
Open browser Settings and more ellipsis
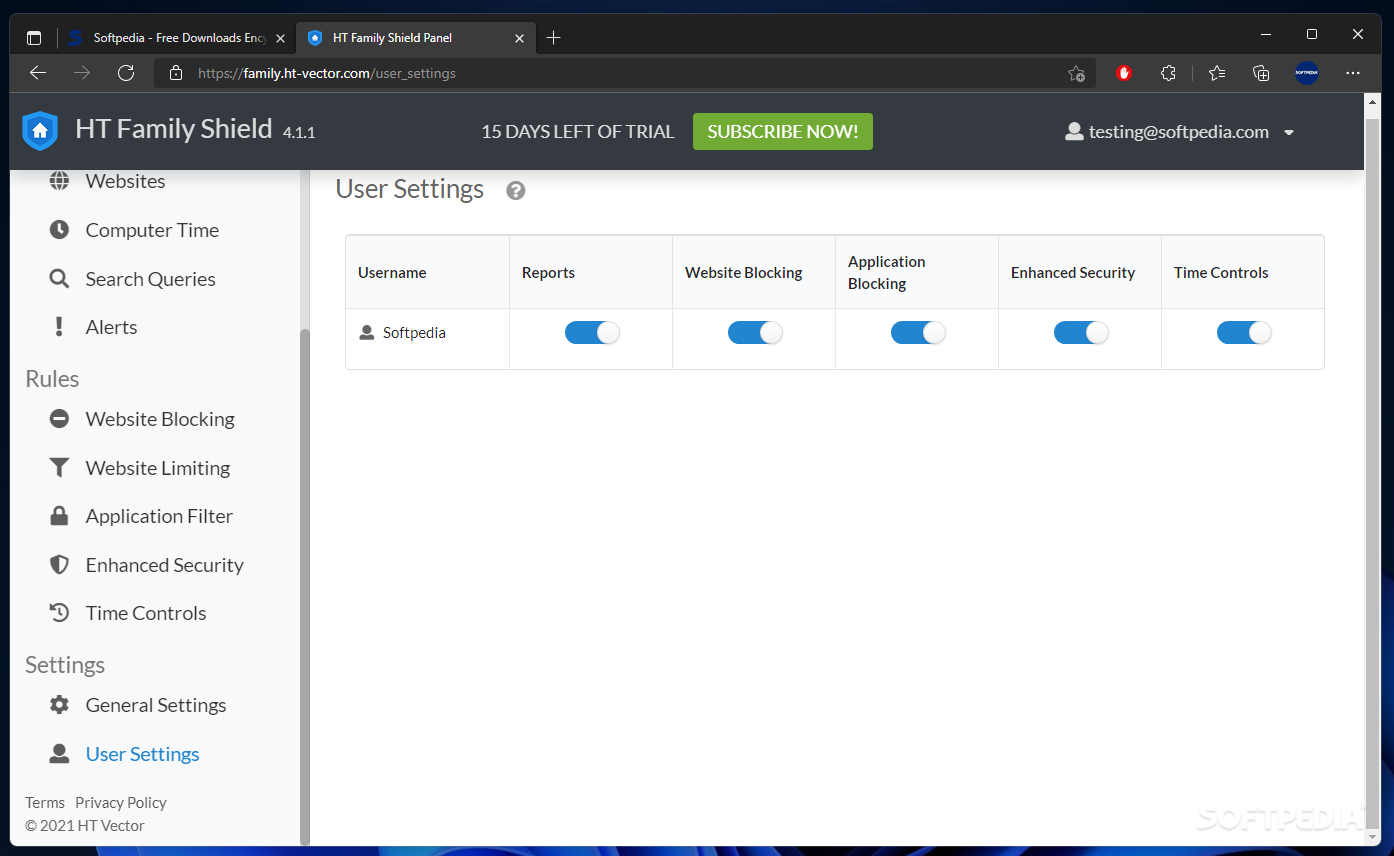1353,73
